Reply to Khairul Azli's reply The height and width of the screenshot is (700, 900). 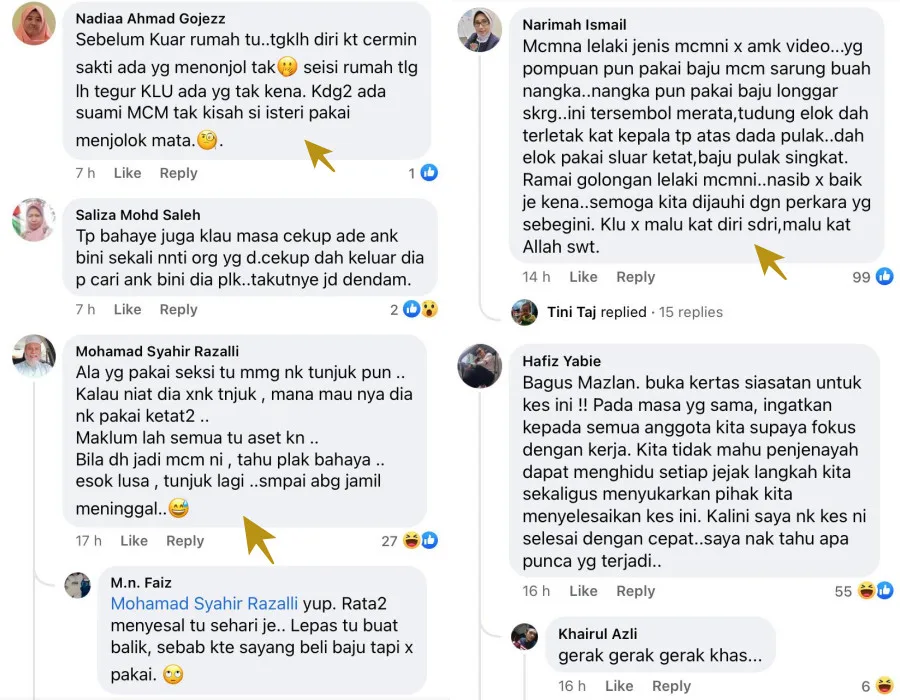[x=671, y=686]
